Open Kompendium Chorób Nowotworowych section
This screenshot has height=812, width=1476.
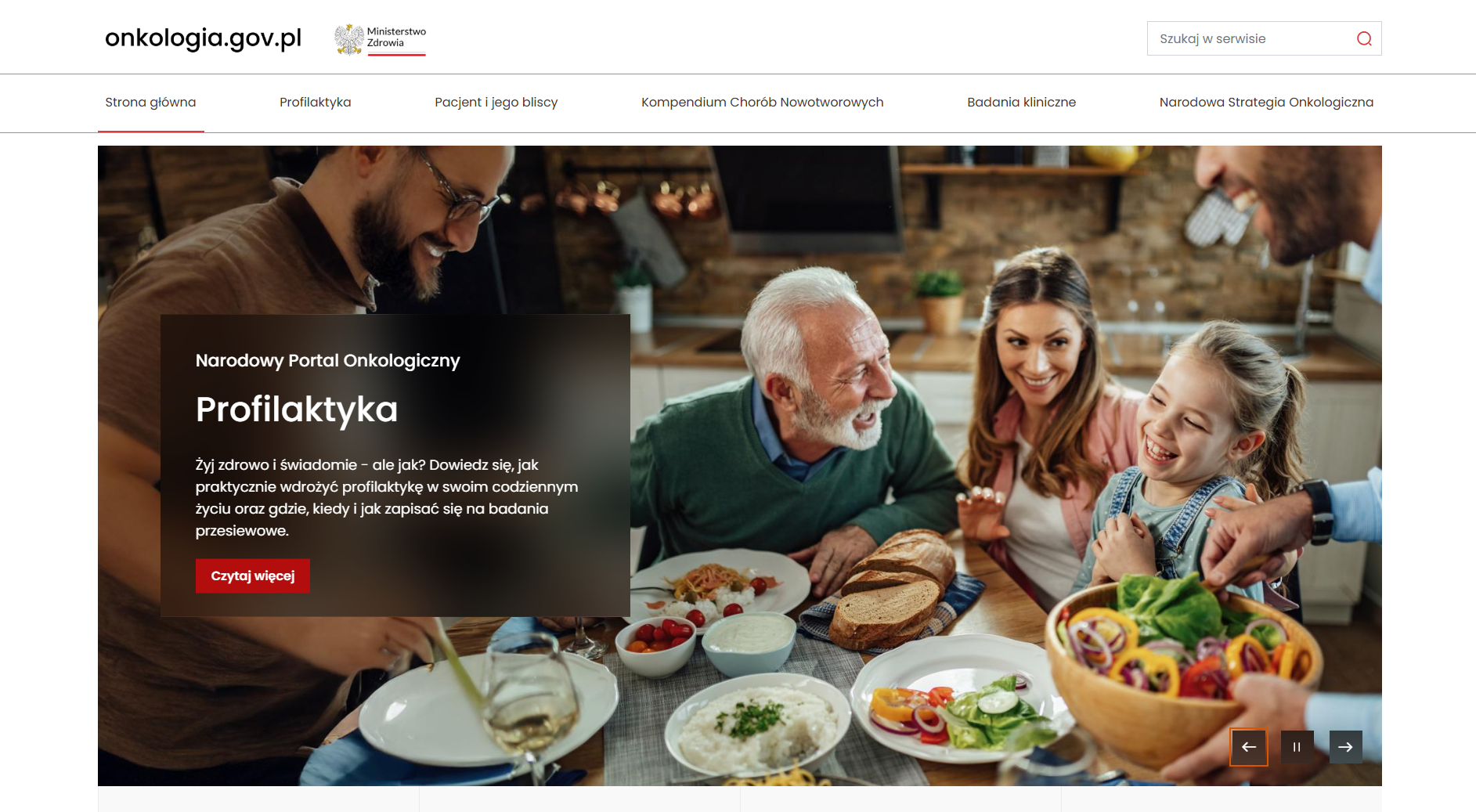pyautogui.click(x=762, y=103)
